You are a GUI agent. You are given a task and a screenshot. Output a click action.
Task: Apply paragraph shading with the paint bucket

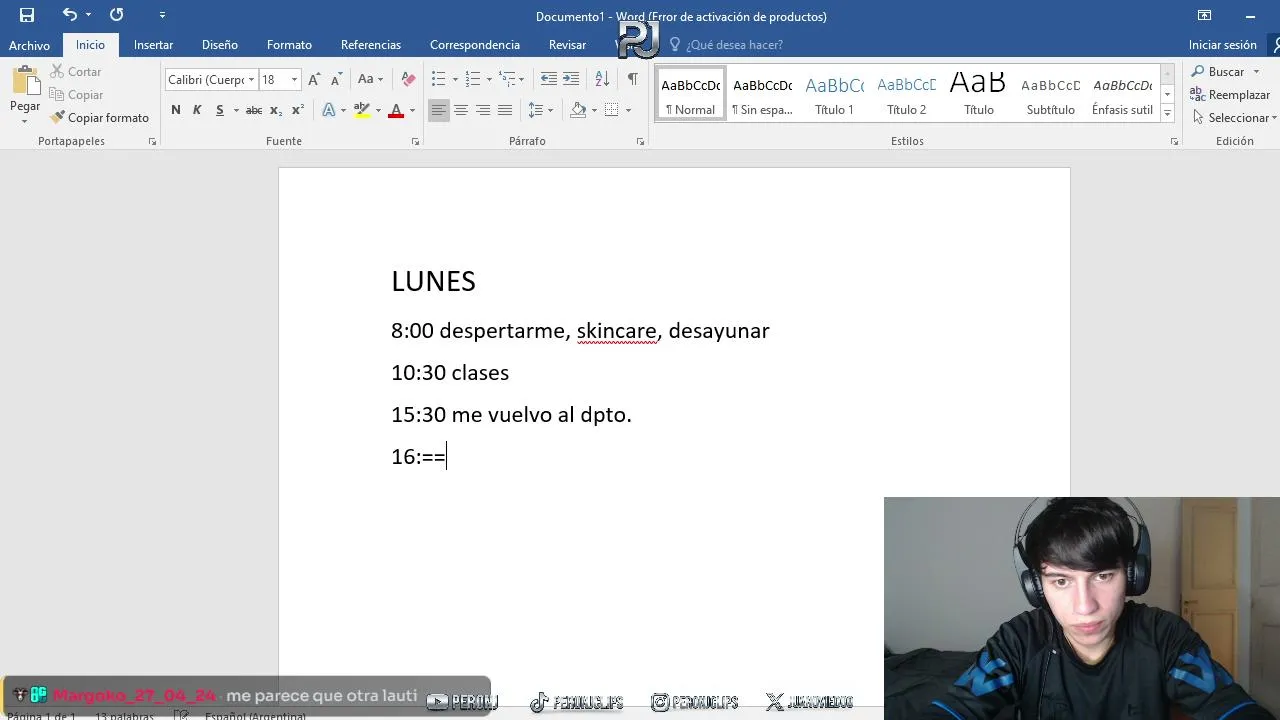578,111
